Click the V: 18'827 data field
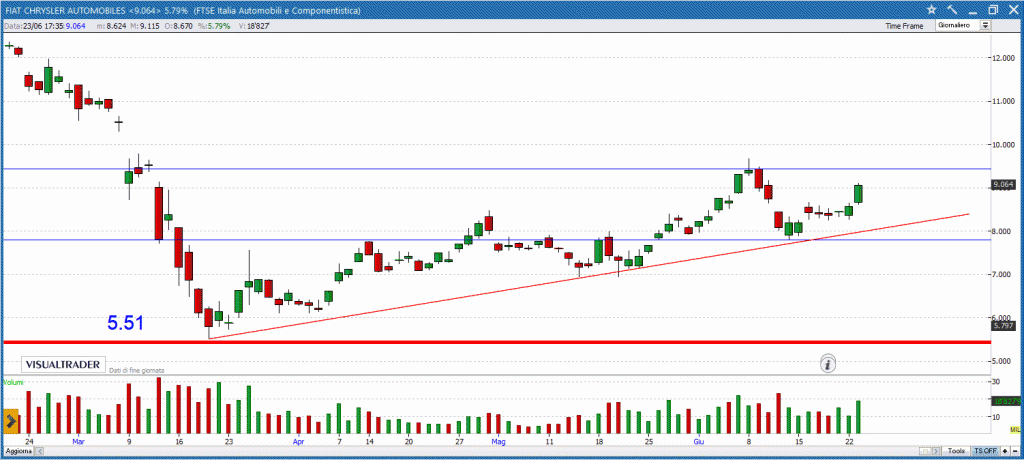Viewport: 1024px width, 460px height. [255, 25]
